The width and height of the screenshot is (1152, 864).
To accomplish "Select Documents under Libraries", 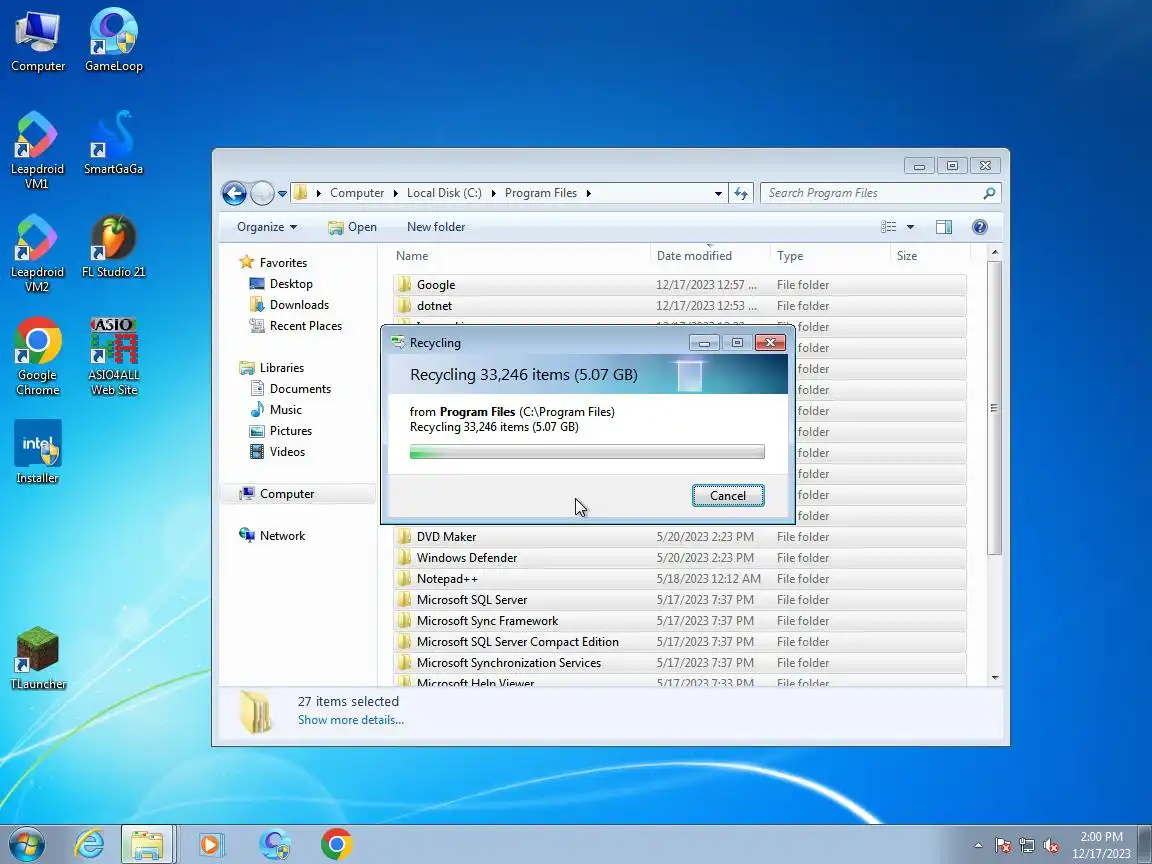I will [300, 389].
